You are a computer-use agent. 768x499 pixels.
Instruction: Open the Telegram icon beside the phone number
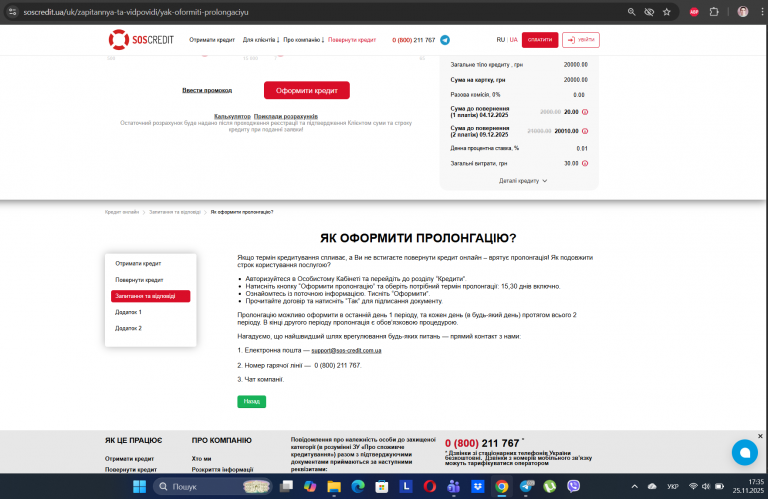coord(445,40)
